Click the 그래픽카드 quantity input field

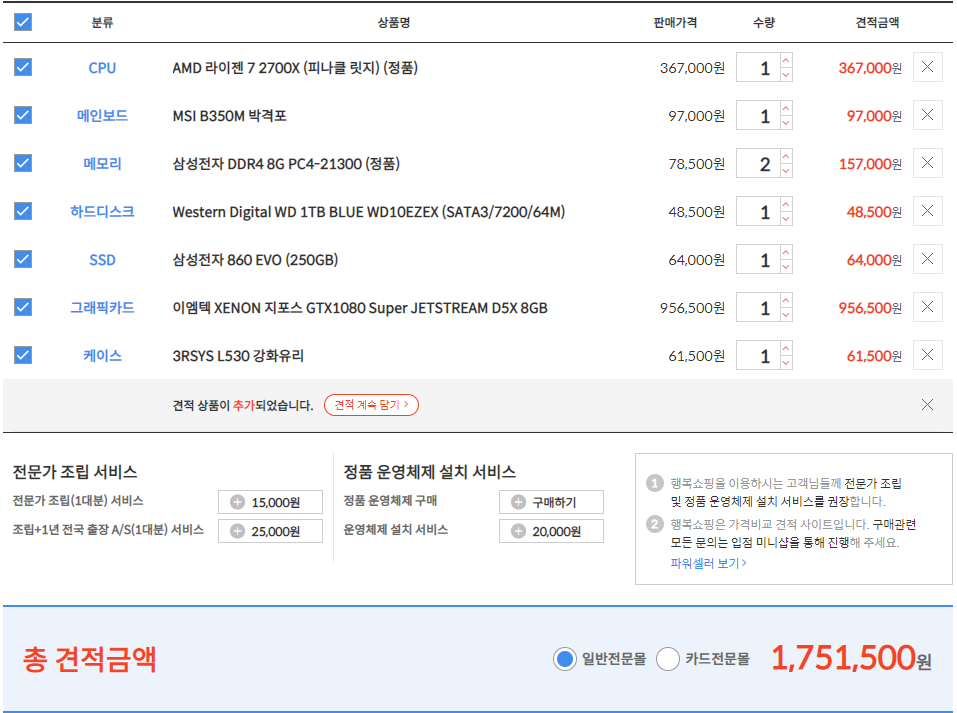coord(758,308)
